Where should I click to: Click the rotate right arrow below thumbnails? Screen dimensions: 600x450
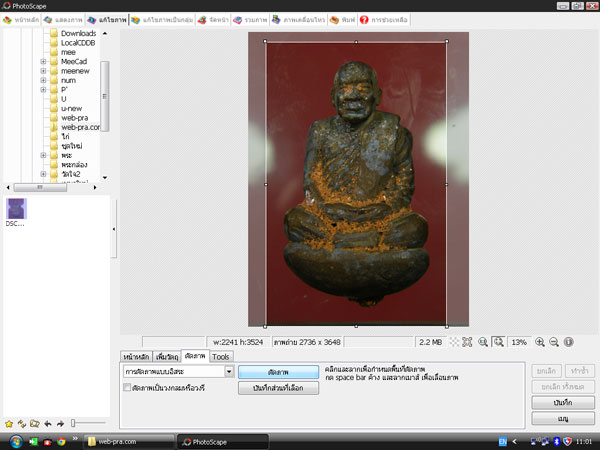point(60,424)
